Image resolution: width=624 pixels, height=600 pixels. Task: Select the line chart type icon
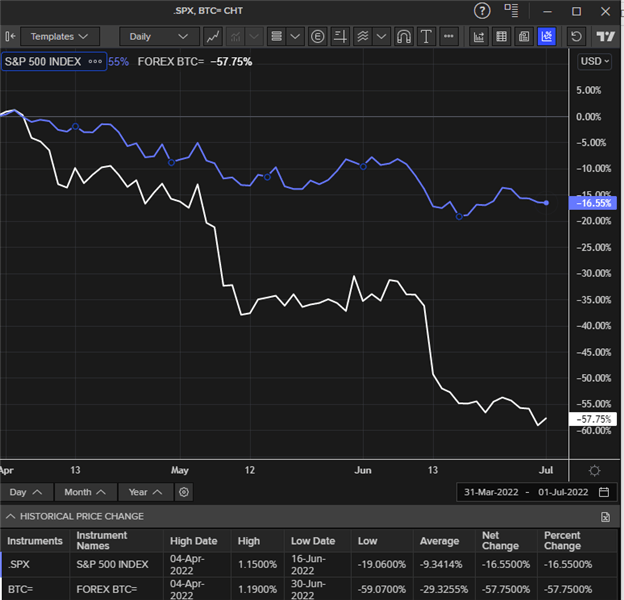pyautogui.click(x=213, y=37)
